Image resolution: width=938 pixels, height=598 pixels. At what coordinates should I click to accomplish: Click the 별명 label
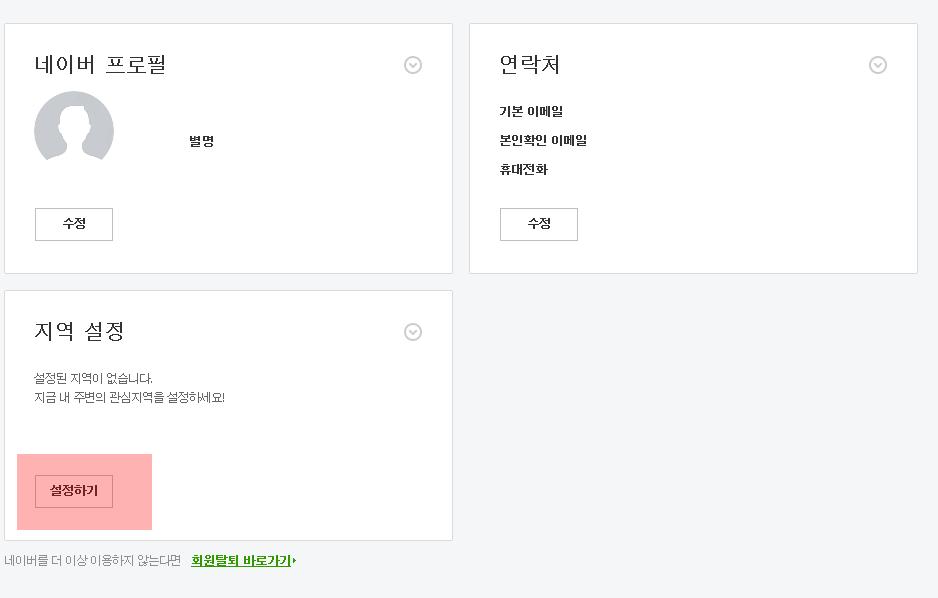point(201,141)
